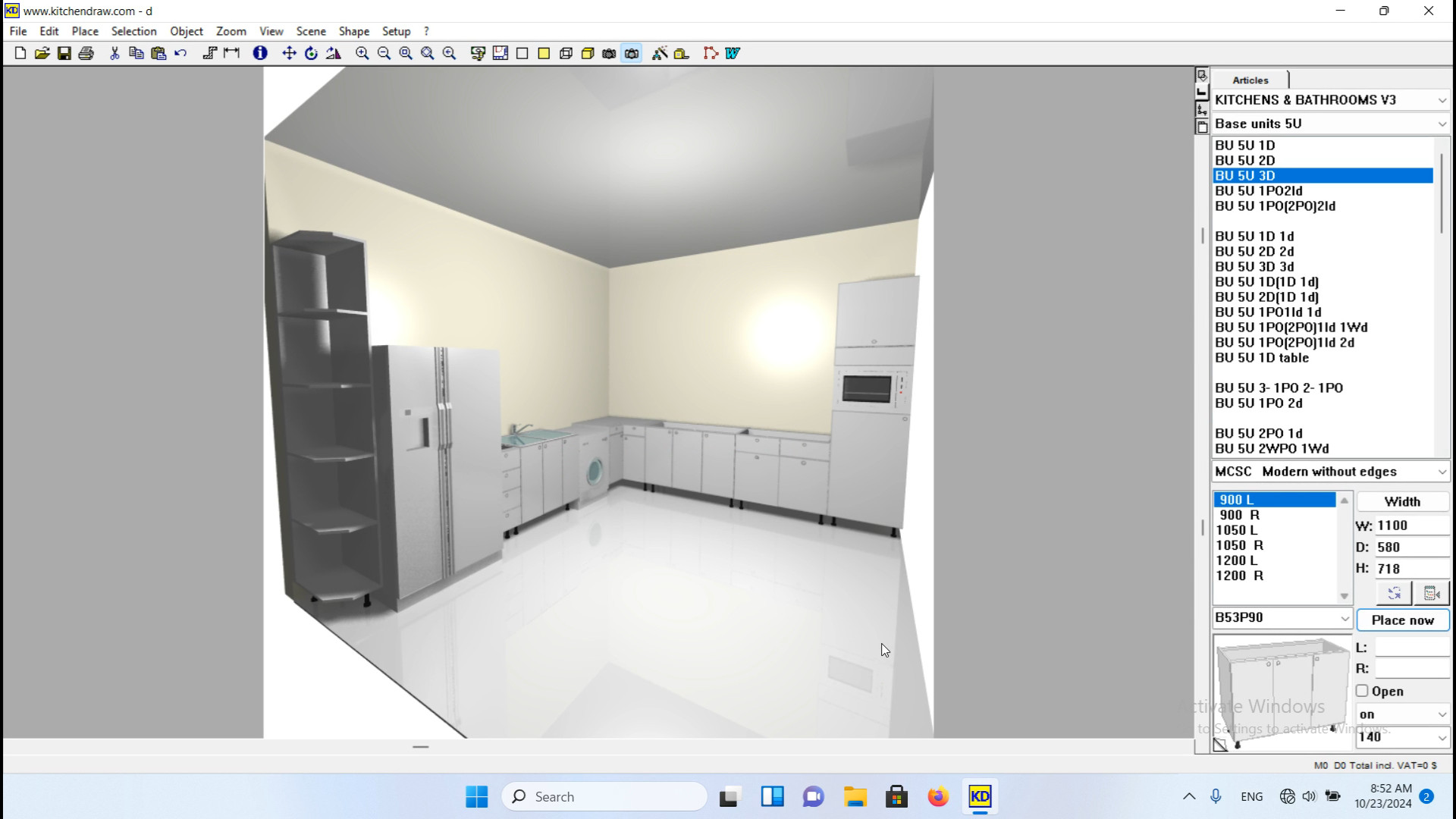The height and width of the screenshot is (819, 1456).
Task: Select BU 5U 2D 2d in list
Action: (1254, 251)
